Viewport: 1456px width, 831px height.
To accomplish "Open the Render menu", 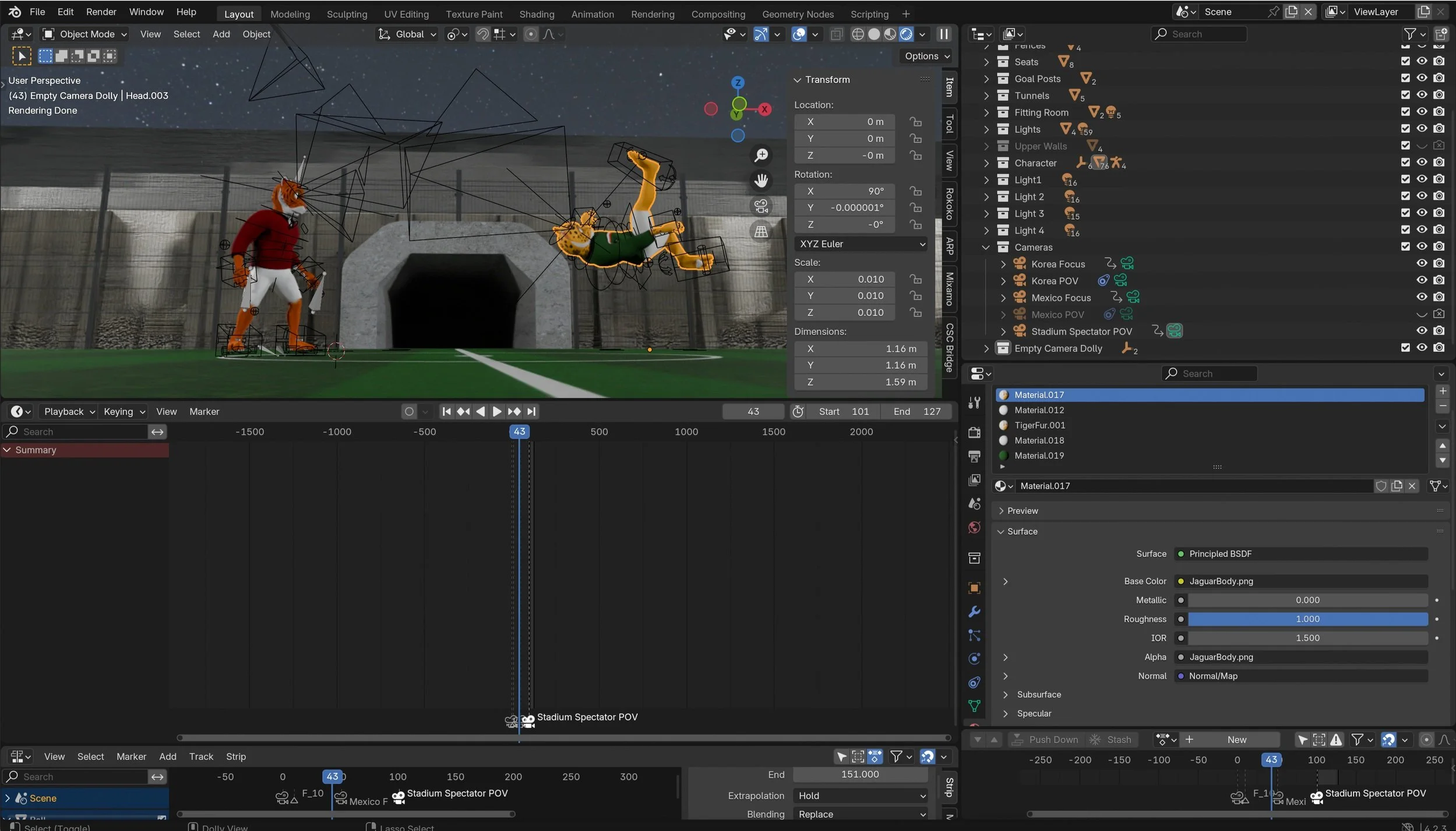I will (101, 12).
